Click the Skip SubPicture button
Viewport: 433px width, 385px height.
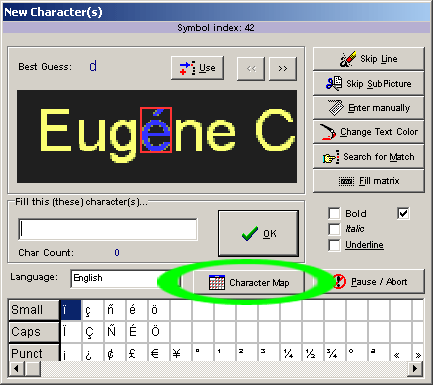point(369,84)
